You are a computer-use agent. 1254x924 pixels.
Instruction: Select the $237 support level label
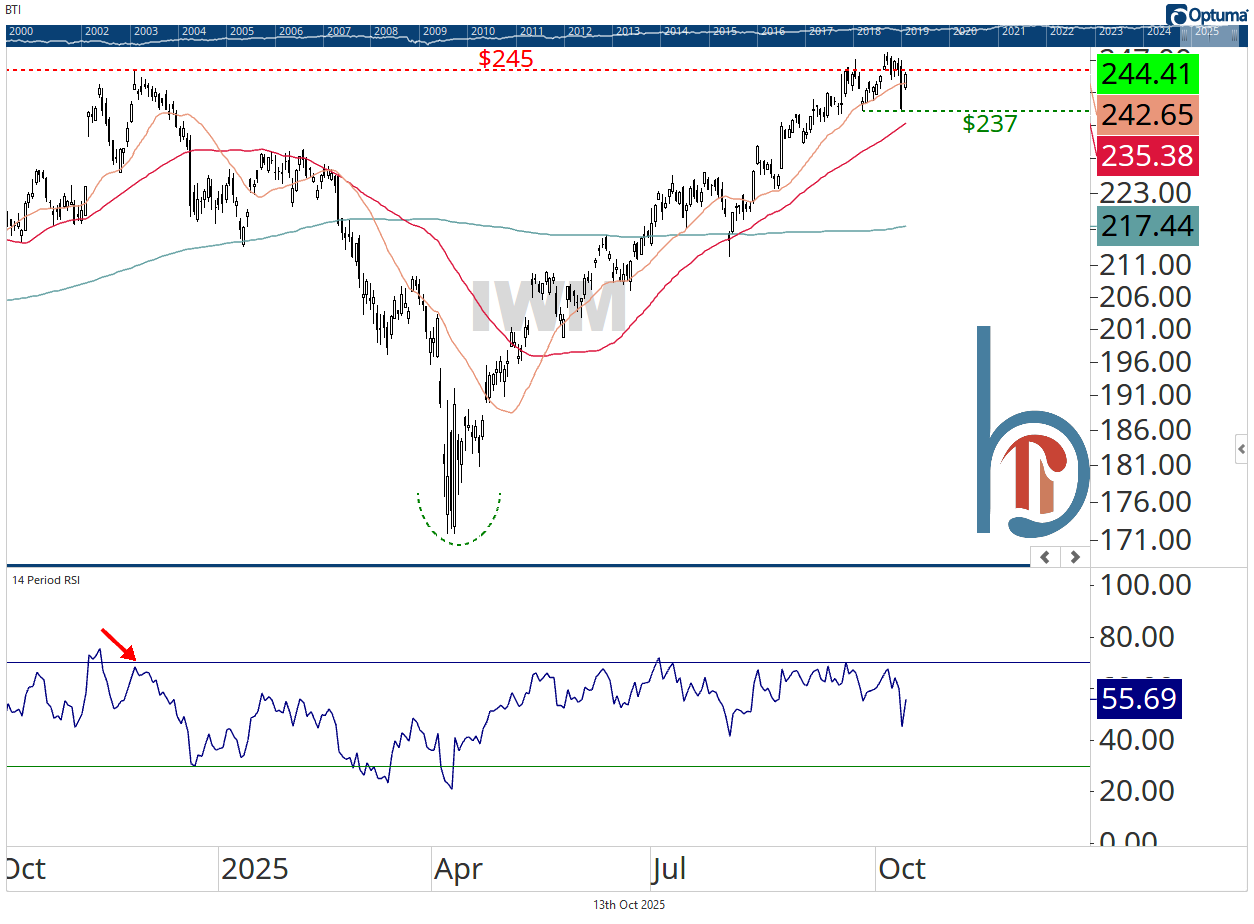click(x=989, y=124)
